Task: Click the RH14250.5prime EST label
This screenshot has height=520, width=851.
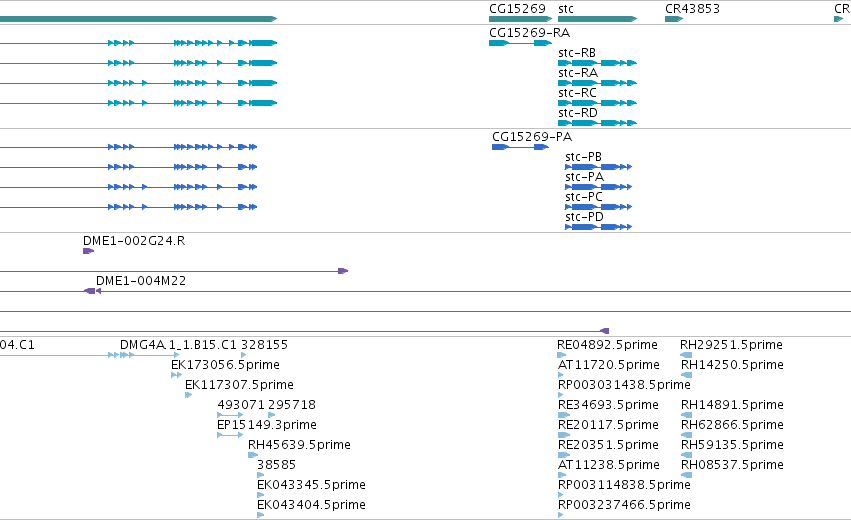Action: 732,365
